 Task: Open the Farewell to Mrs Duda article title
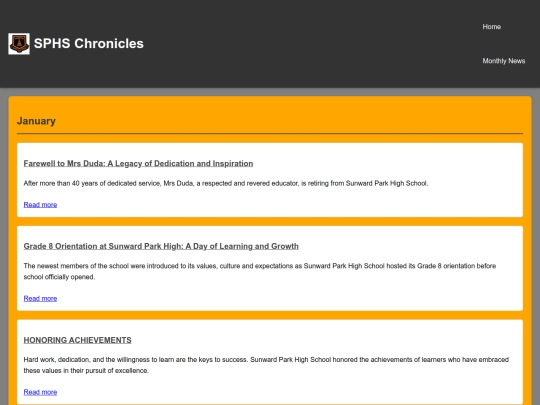[138, 164]
